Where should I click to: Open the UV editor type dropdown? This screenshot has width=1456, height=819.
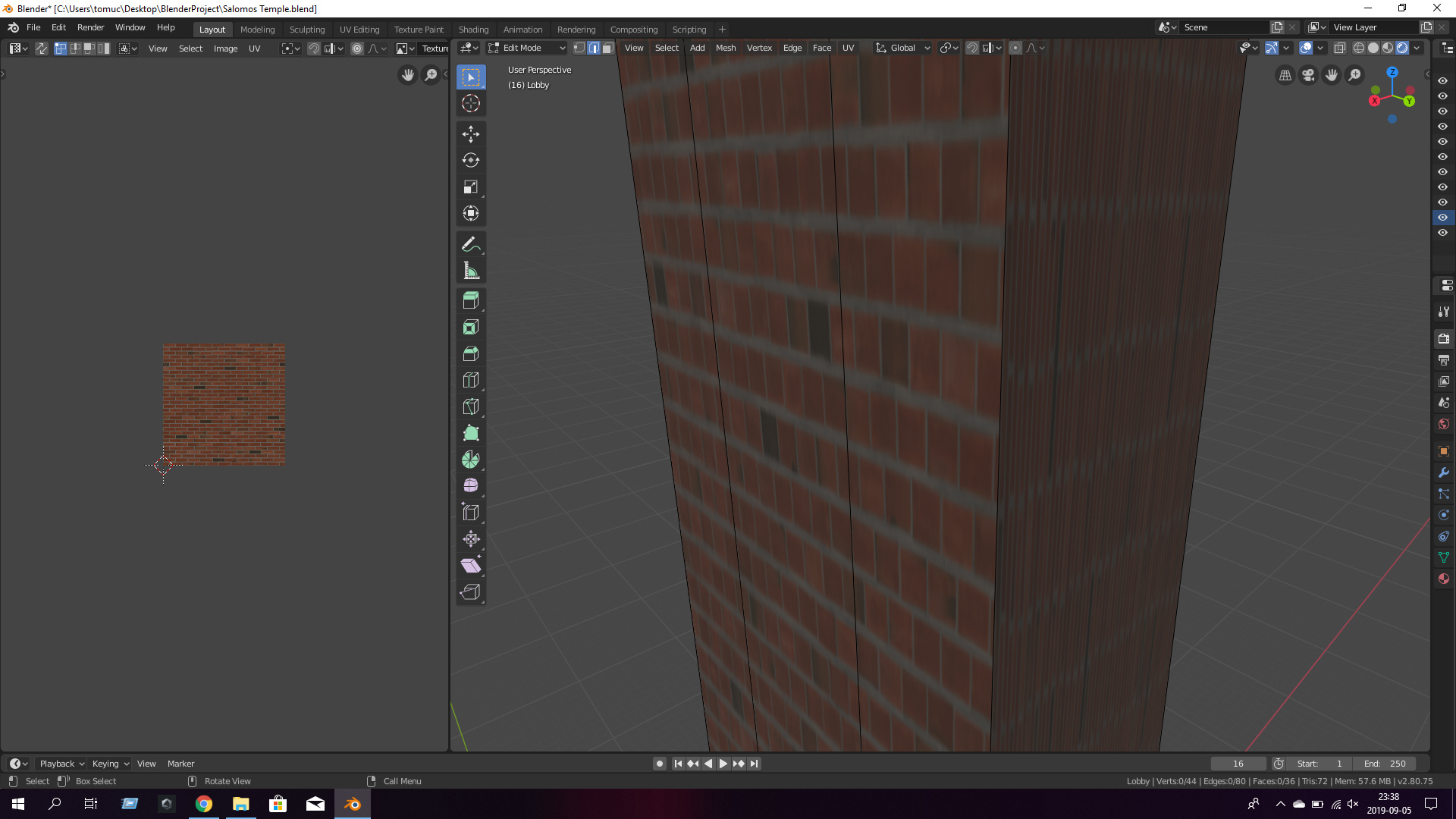click(x=19, y=49)
